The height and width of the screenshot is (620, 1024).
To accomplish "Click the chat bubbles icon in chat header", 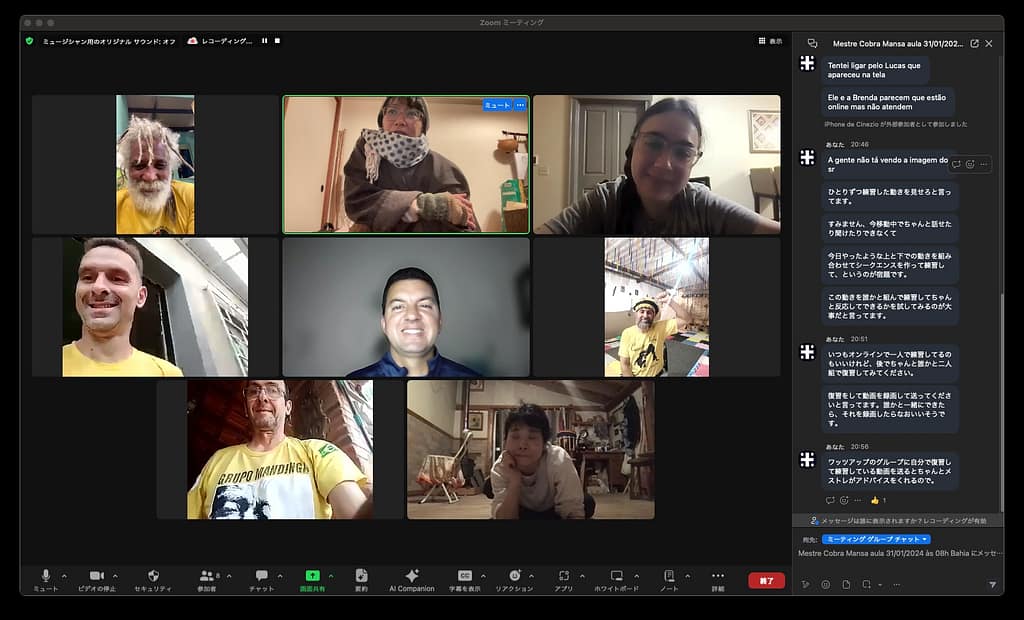I will pos(812,44).
